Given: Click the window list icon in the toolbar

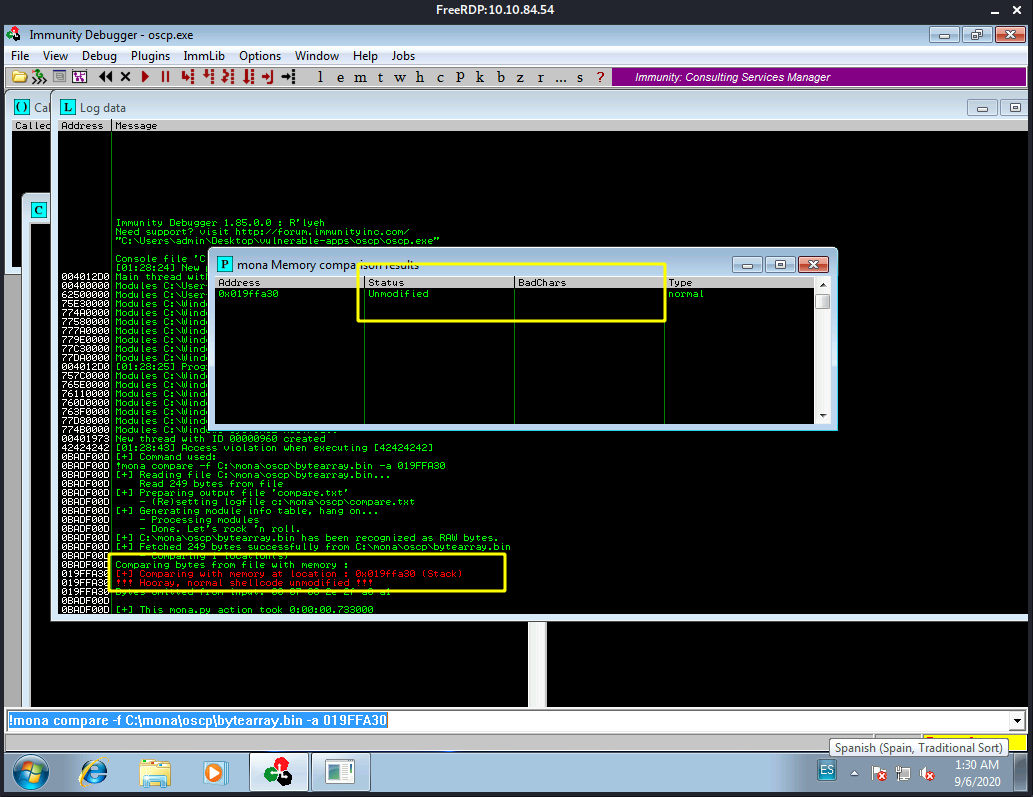Looking at the screenshot, I should click(59, 77).
